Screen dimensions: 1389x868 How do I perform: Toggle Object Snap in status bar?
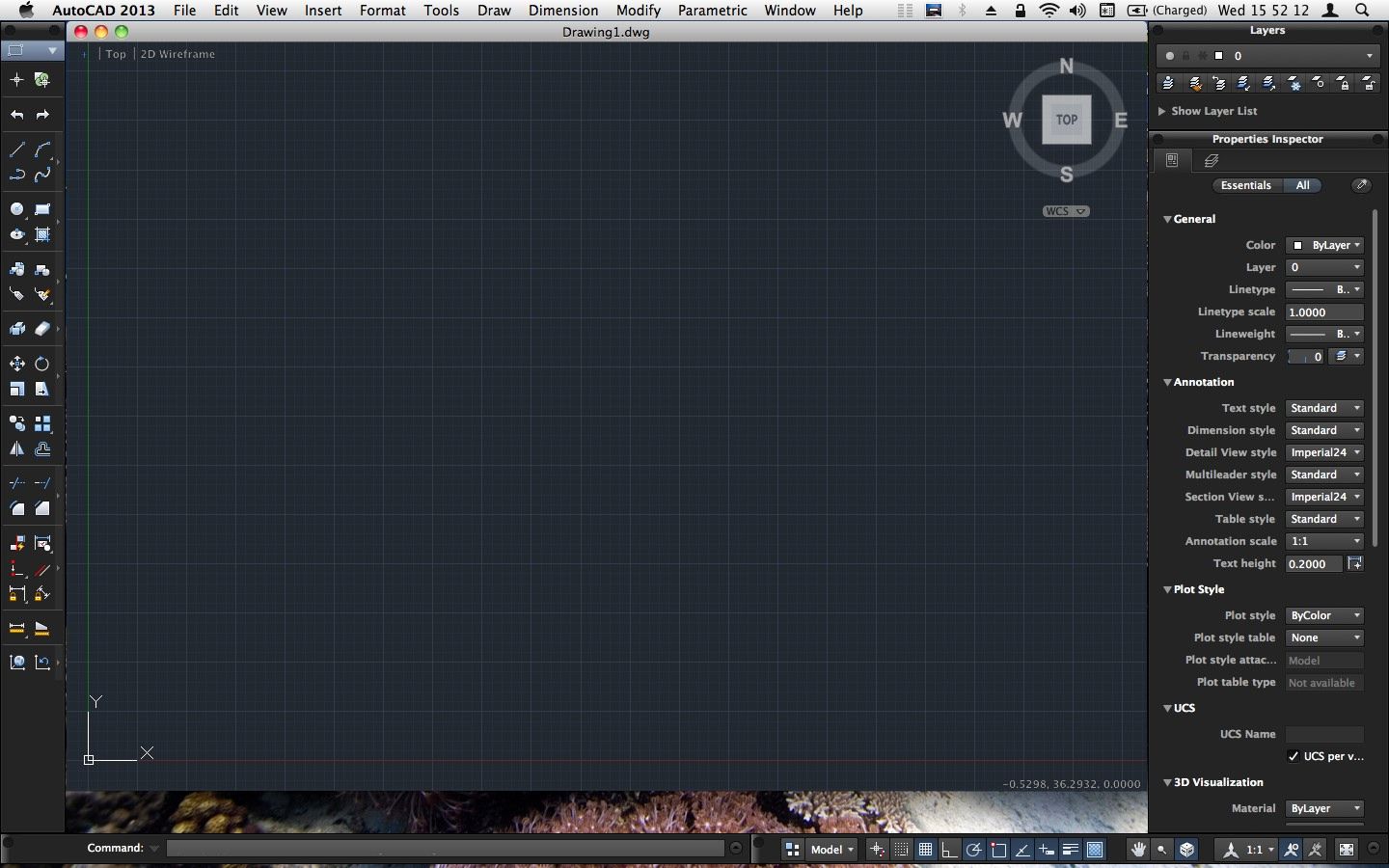[998, 850]
